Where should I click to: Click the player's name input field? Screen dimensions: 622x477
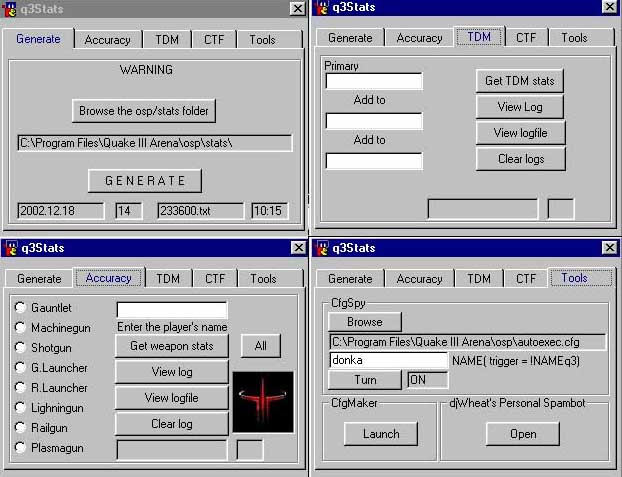[x=172, y=310]
